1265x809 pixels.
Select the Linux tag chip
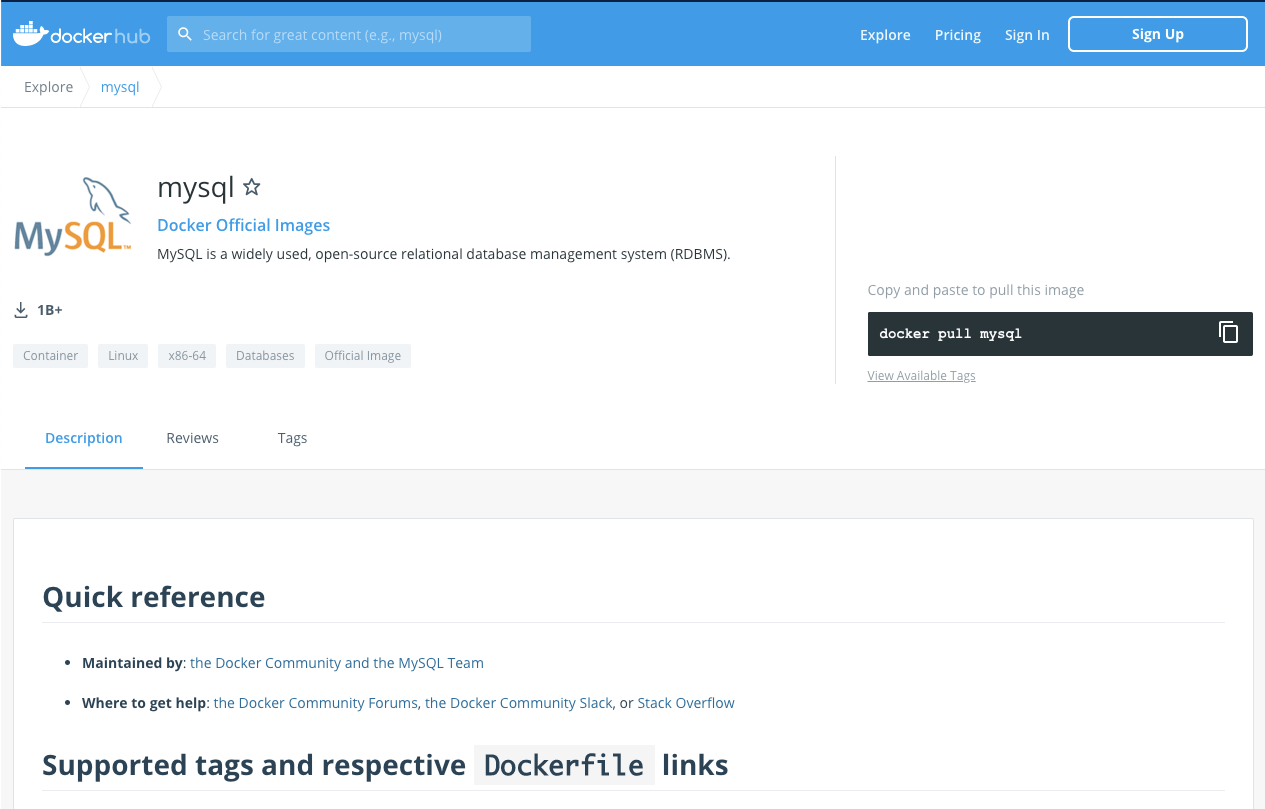point(123,356)
